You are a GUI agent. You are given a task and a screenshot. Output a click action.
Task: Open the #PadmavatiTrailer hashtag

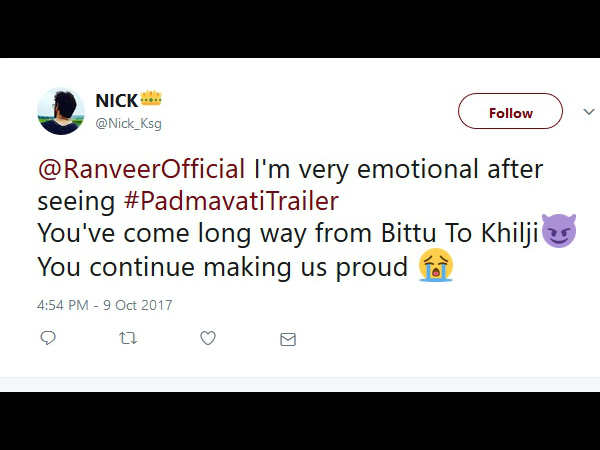click(x=230, y=200)
